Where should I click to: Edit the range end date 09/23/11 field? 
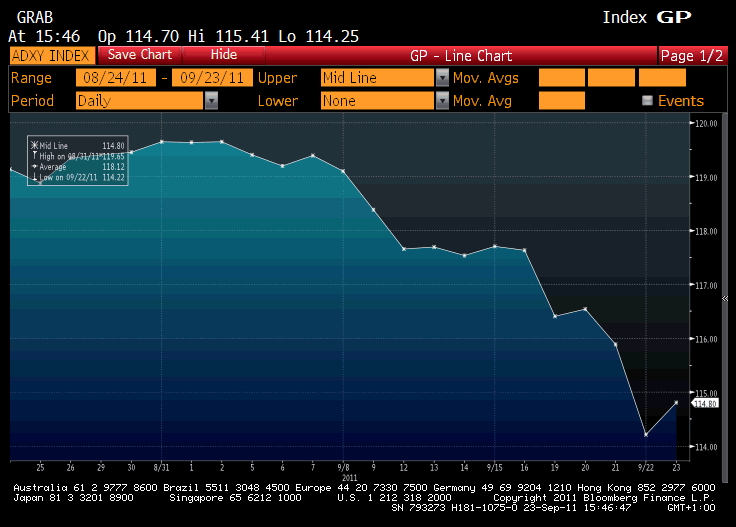tap(212, 78)
